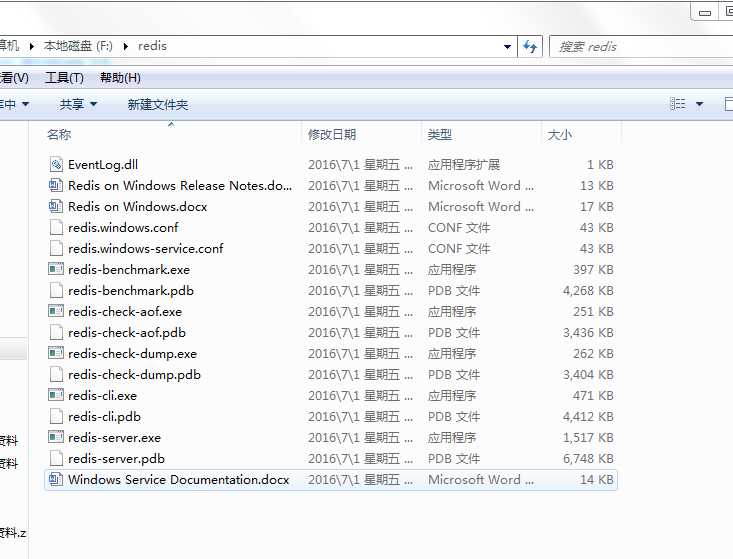Click the 1,517 KB size value
Screen dimensions: 733x559
(x=588, y=437)
